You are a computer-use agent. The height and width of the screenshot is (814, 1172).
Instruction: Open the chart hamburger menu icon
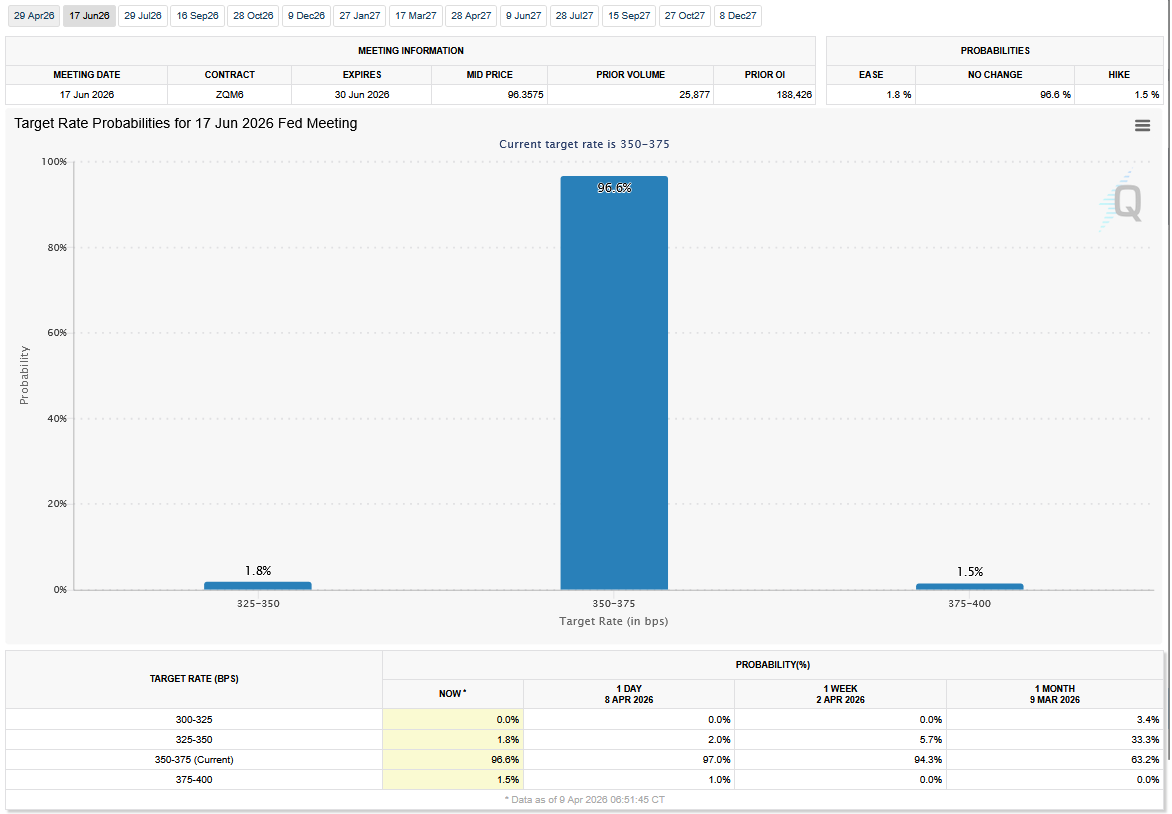click(1142, 125)
